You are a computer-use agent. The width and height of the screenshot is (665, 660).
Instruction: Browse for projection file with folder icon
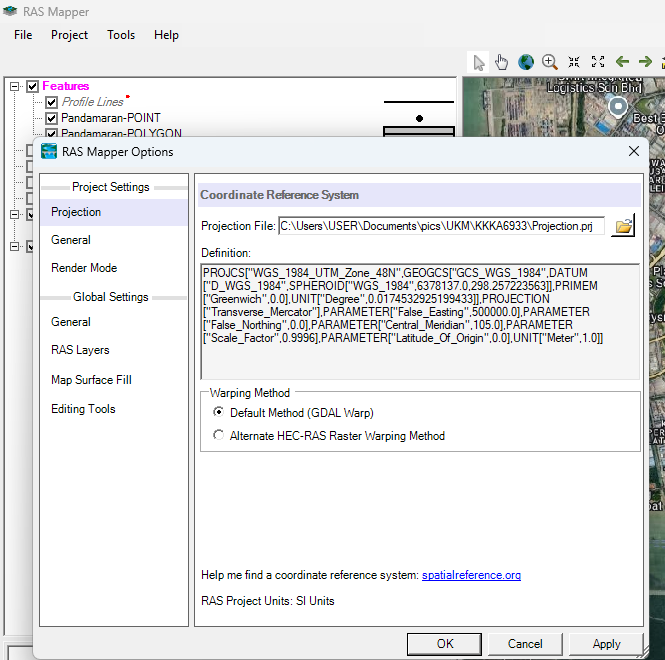623,225
